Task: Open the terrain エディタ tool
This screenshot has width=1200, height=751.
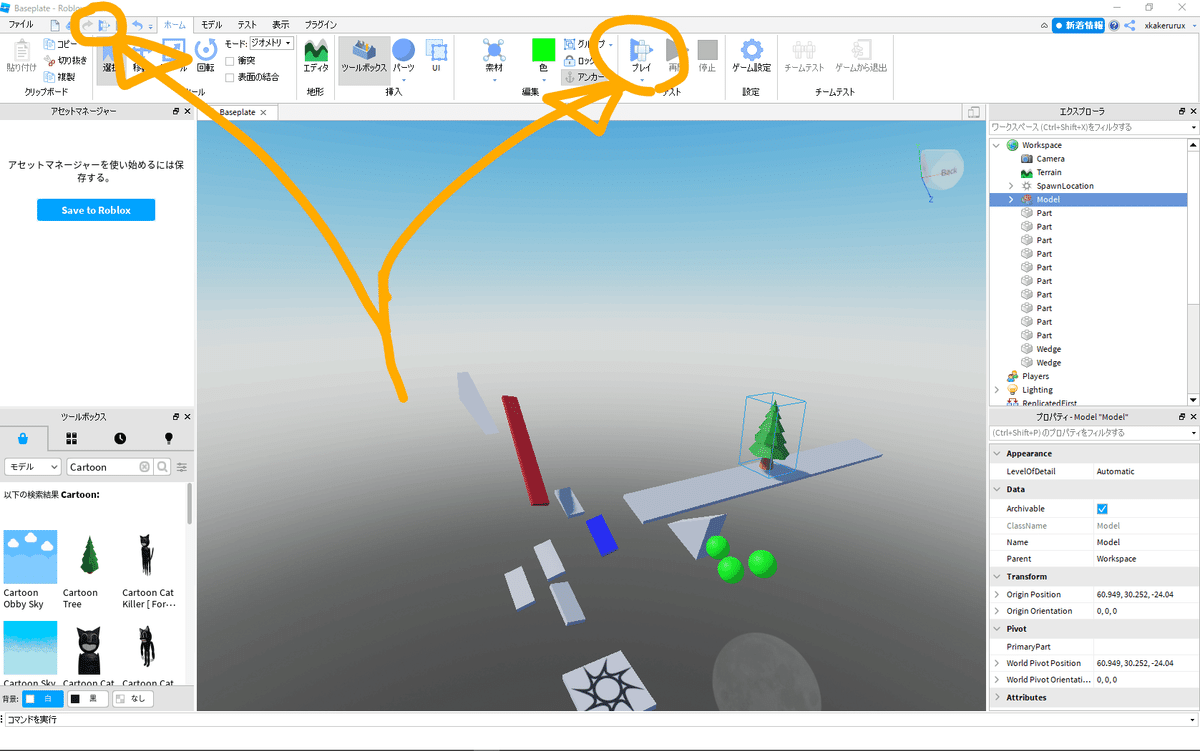Action: 316,56
